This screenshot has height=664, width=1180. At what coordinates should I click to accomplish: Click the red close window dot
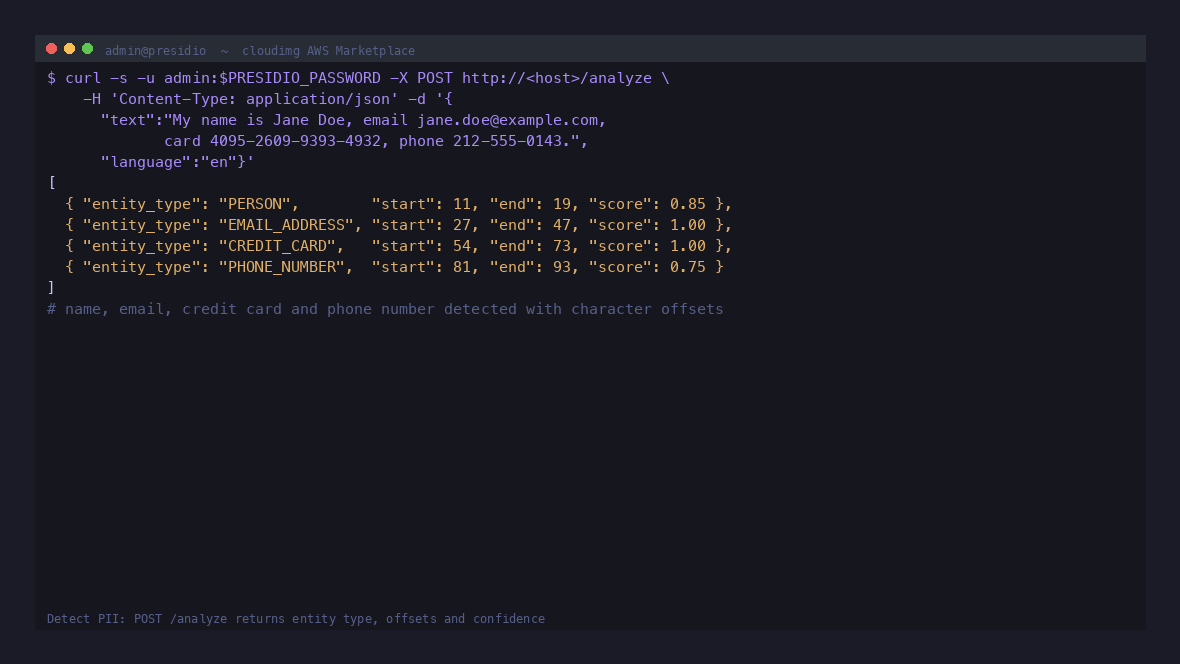(x=51, y=49)
